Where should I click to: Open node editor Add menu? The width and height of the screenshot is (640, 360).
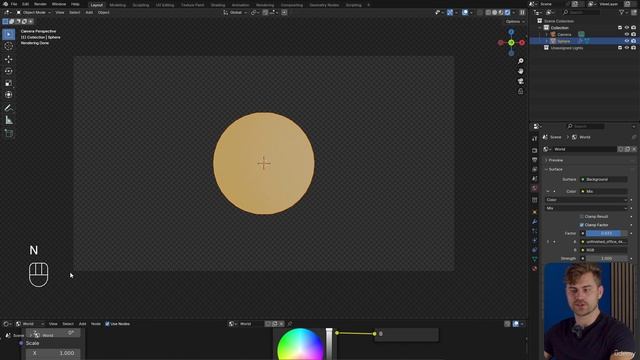pyautogui.click(x=82, y=324)
